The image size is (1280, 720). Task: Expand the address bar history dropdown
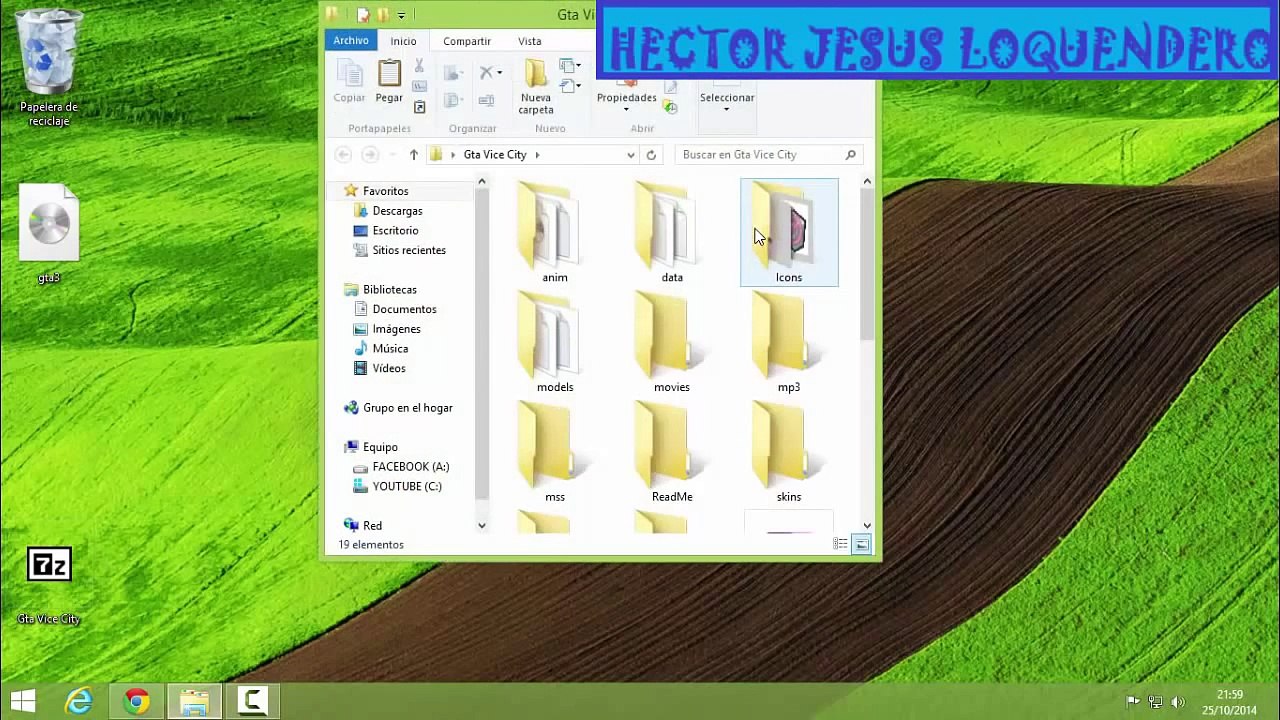(x=631, y=155)
